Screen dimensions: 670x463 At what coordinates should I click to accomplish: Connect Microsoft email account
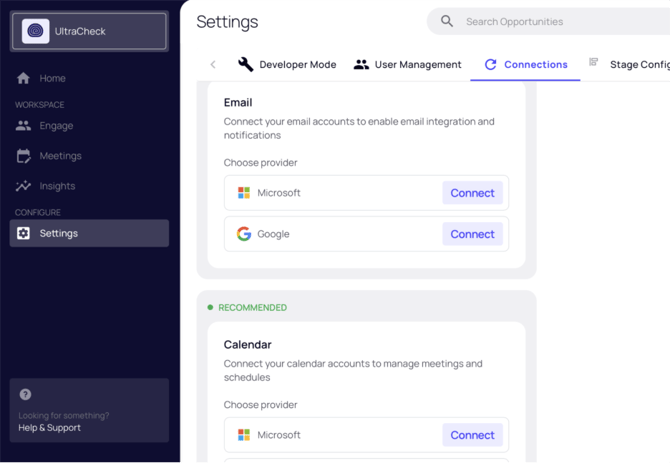point(472,193)
